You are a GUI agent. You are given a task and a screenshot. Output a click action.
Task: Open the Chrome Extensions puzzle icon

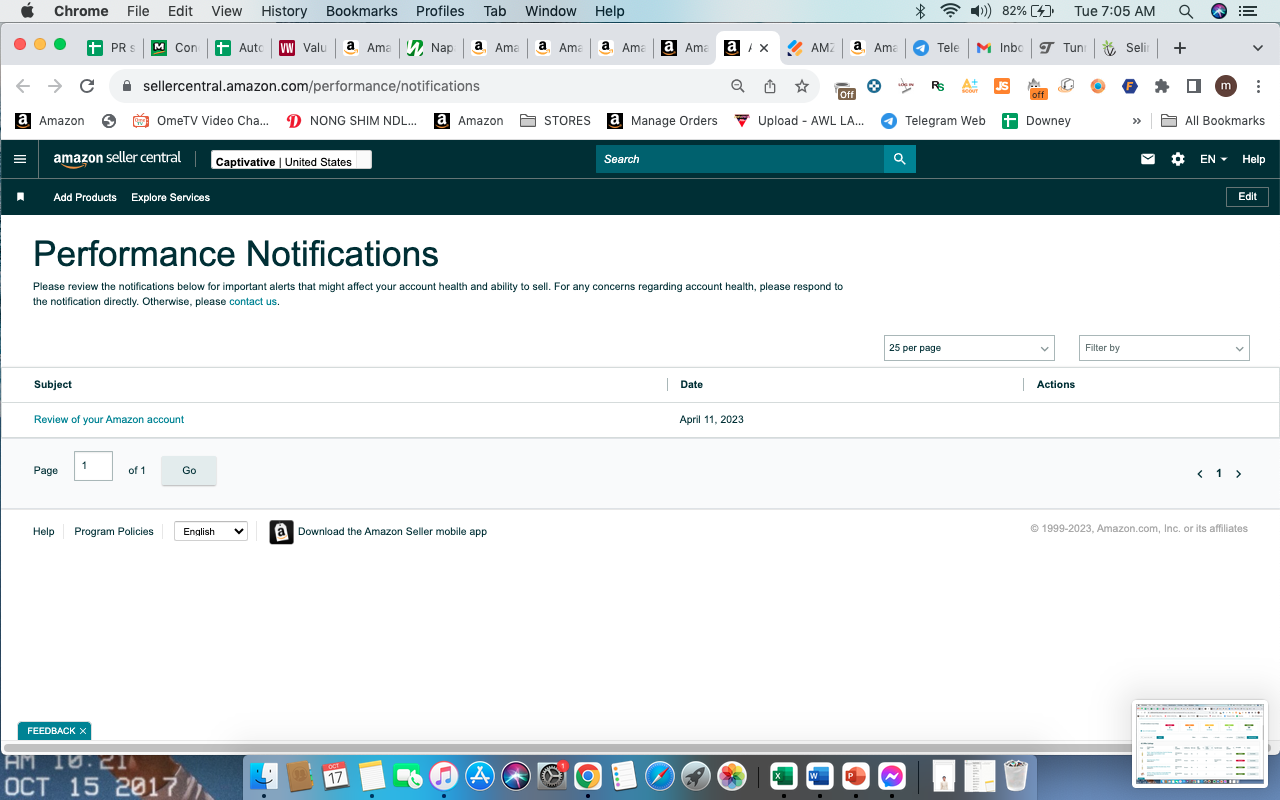point(1162,86)
